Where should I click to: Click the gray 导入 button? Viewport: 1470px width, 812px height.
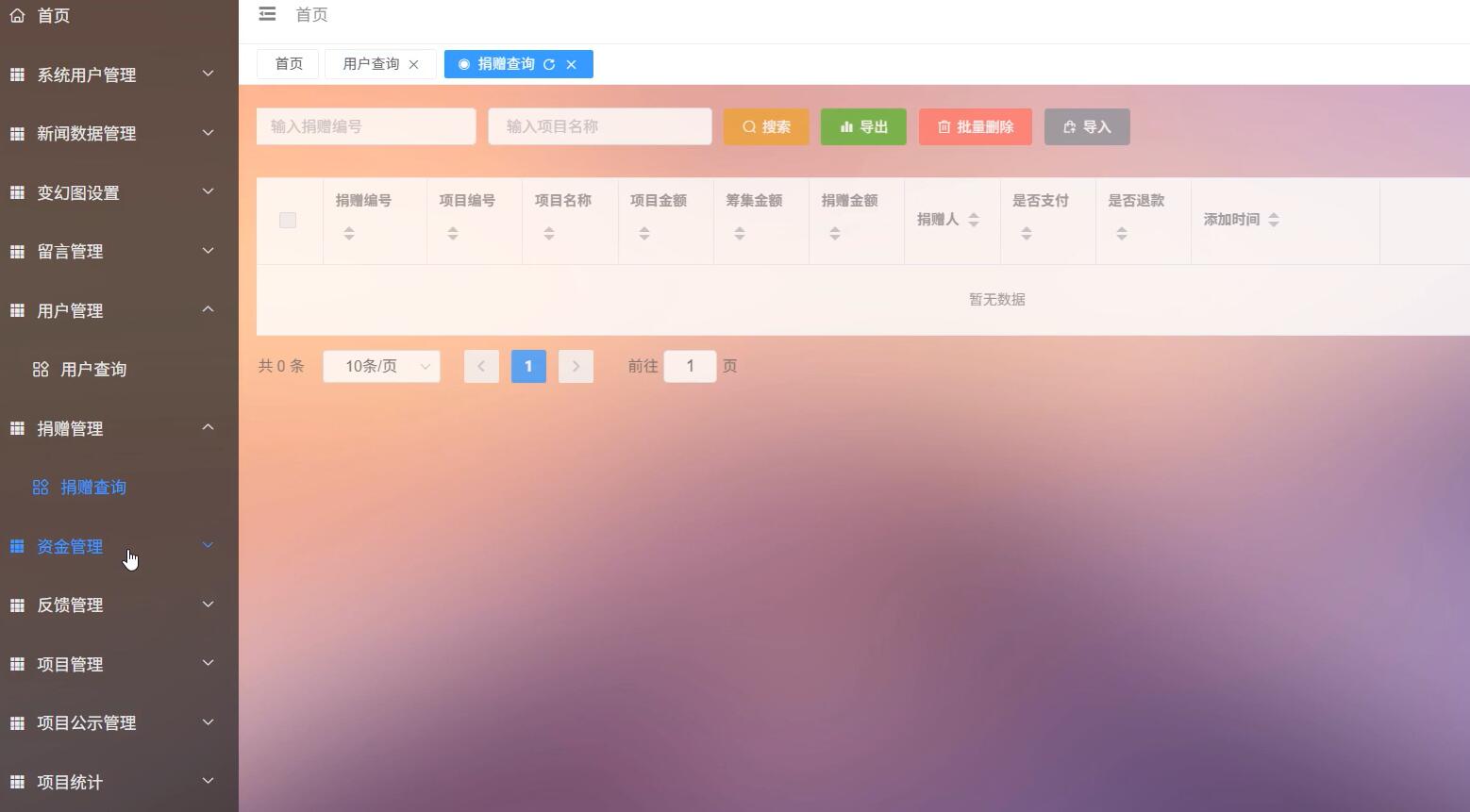[1087, 127]
